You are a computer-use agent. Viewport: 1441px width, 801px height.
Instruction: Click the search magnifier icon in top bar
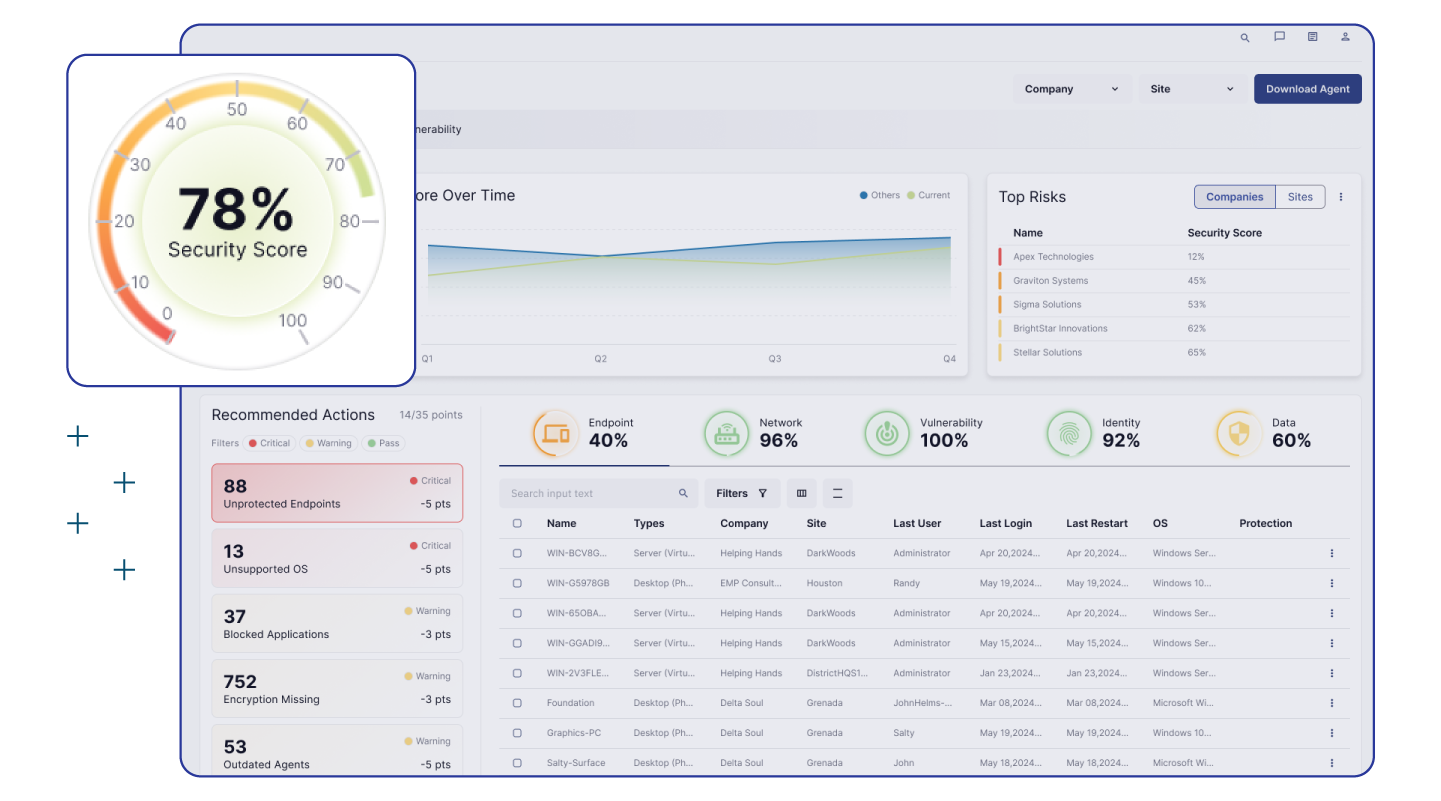point(1245,38)
